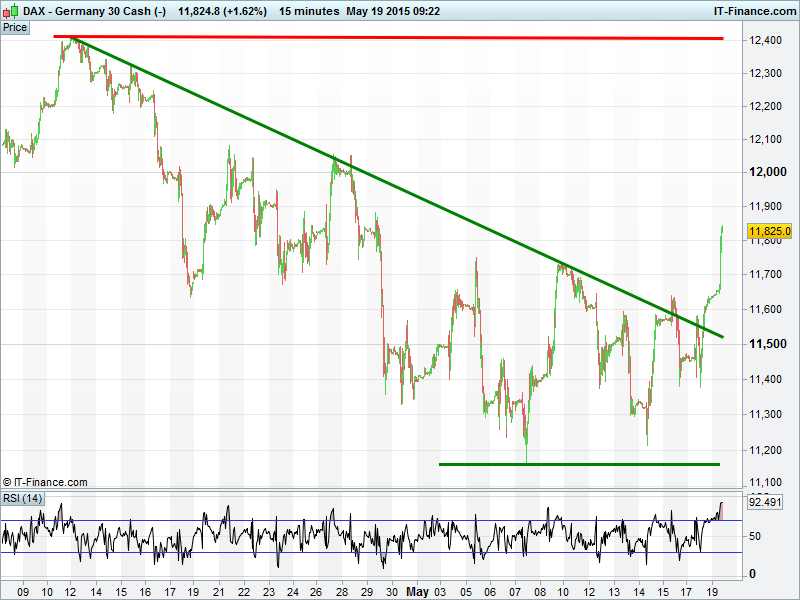800x600 pixels.
Task: Click the 12,400 price axis label
Action: (x=764, y=40)
